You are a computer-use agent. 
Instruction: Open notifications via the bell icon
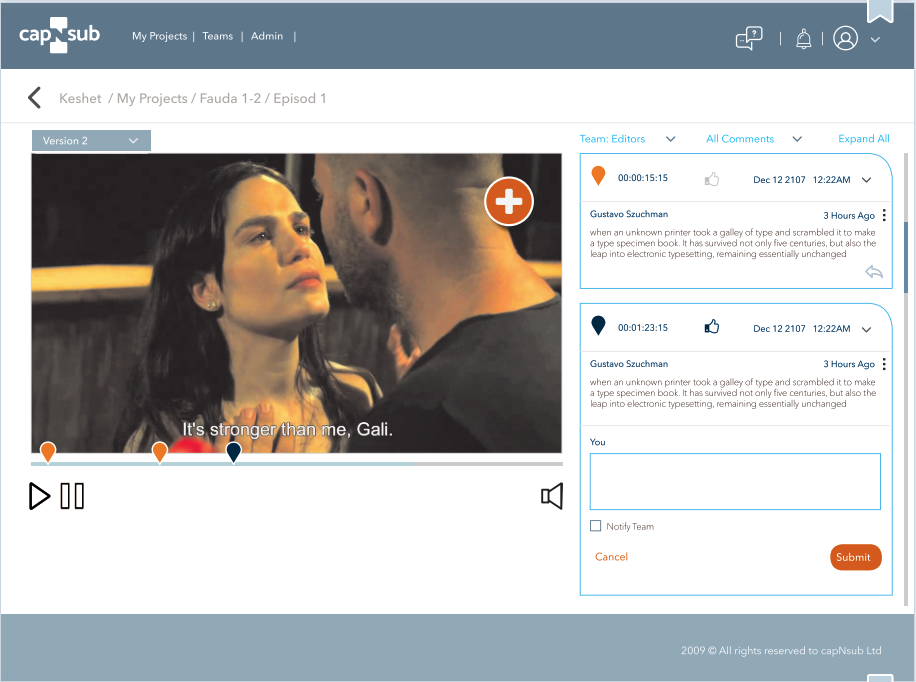click(803, 39)
